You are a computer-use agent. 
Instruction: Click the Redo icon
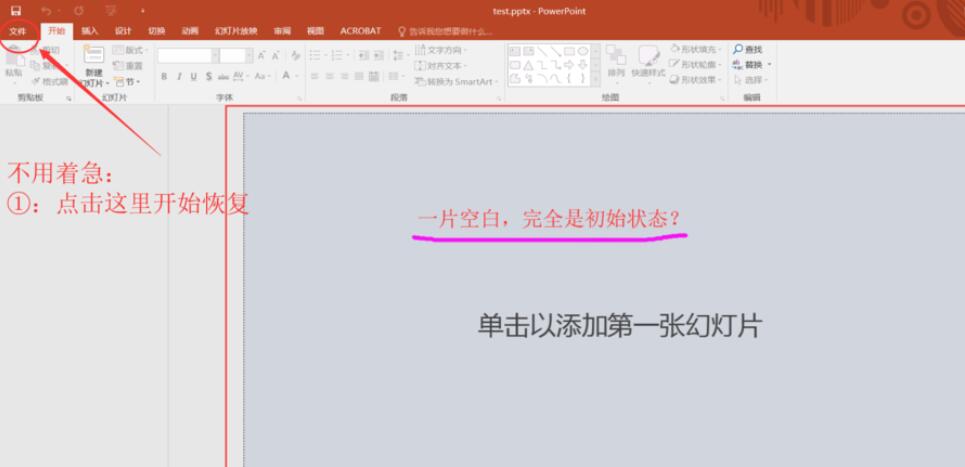click(x=79, y=11)
